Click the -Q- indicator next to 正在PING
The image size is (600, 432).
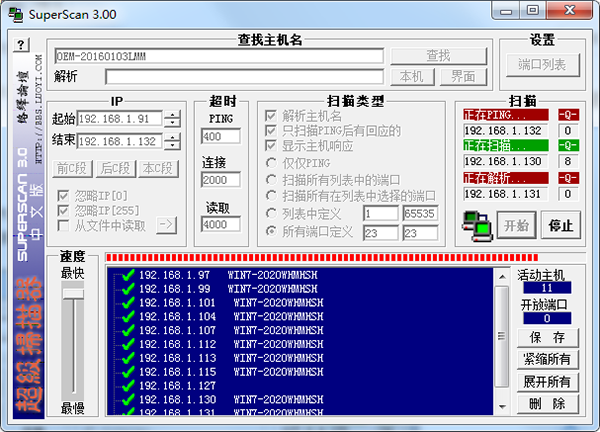pos(568,114)
